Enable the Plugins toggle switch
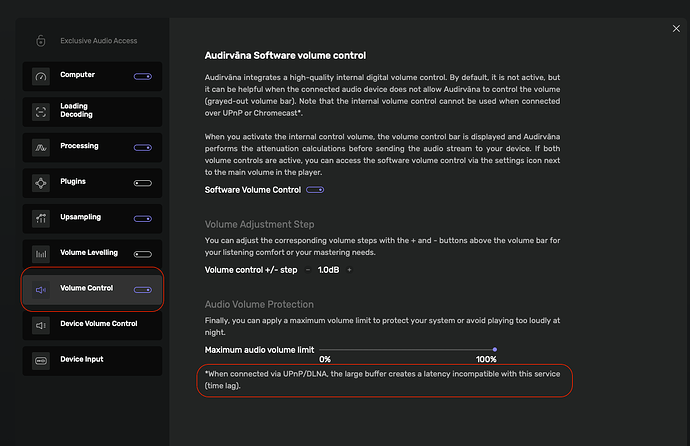The height and width of the screenshot is (446, 690). [142, 182]
